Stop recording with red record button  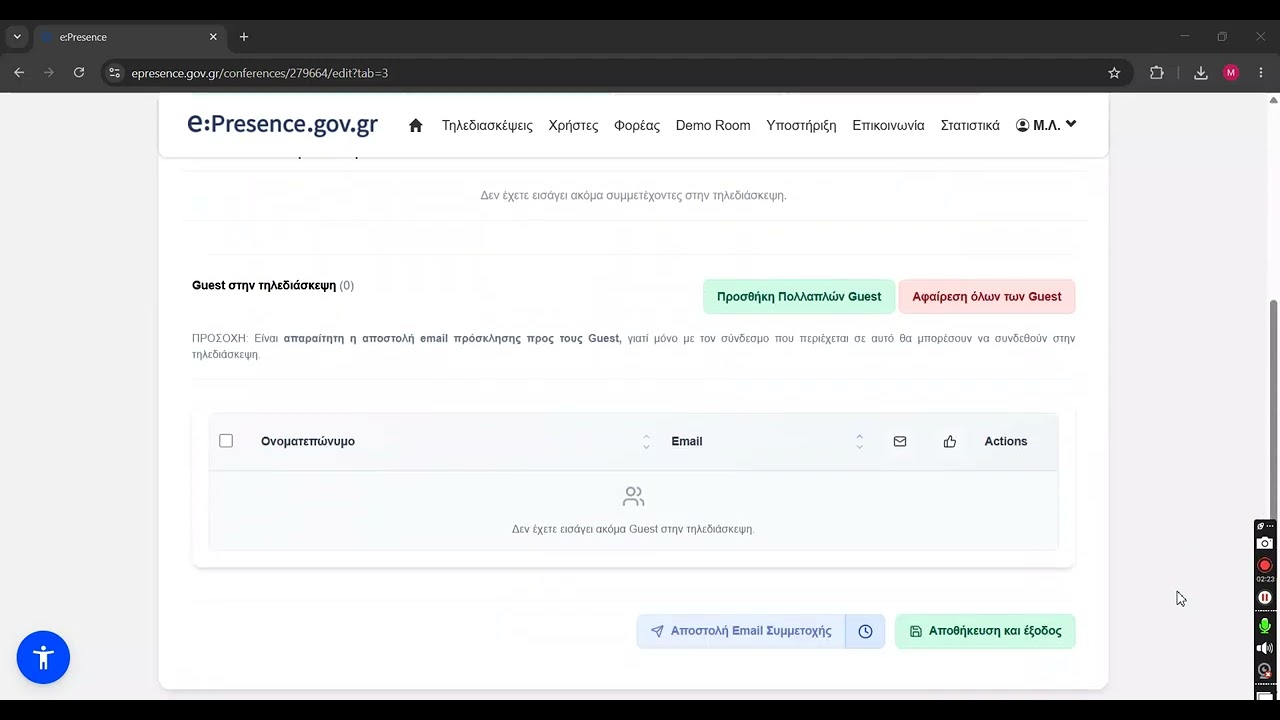(1265, 565)
